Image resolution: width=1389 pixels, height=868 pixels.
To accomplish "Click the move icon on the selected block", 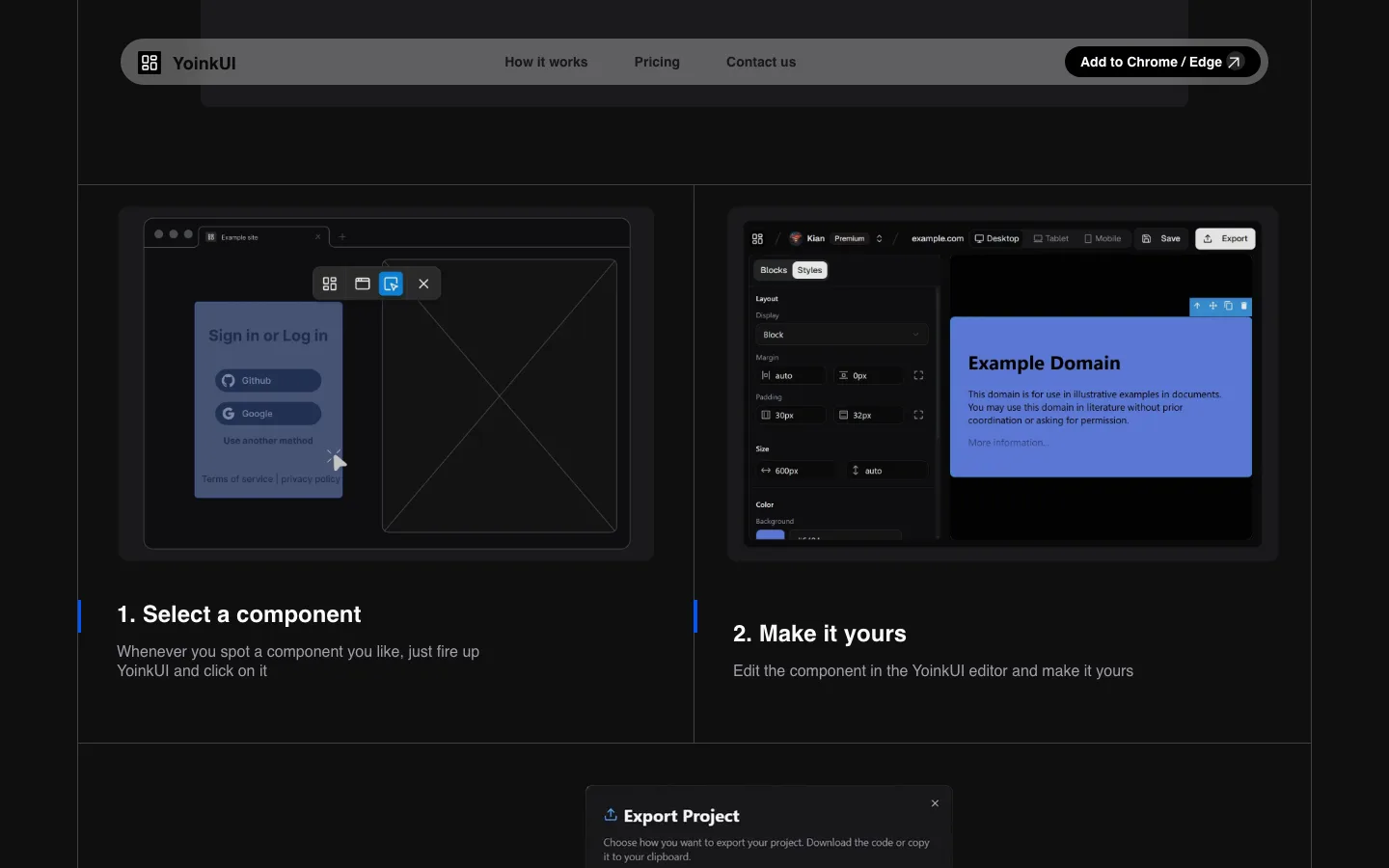I will pyautogui.click(x=1212, y=306).
